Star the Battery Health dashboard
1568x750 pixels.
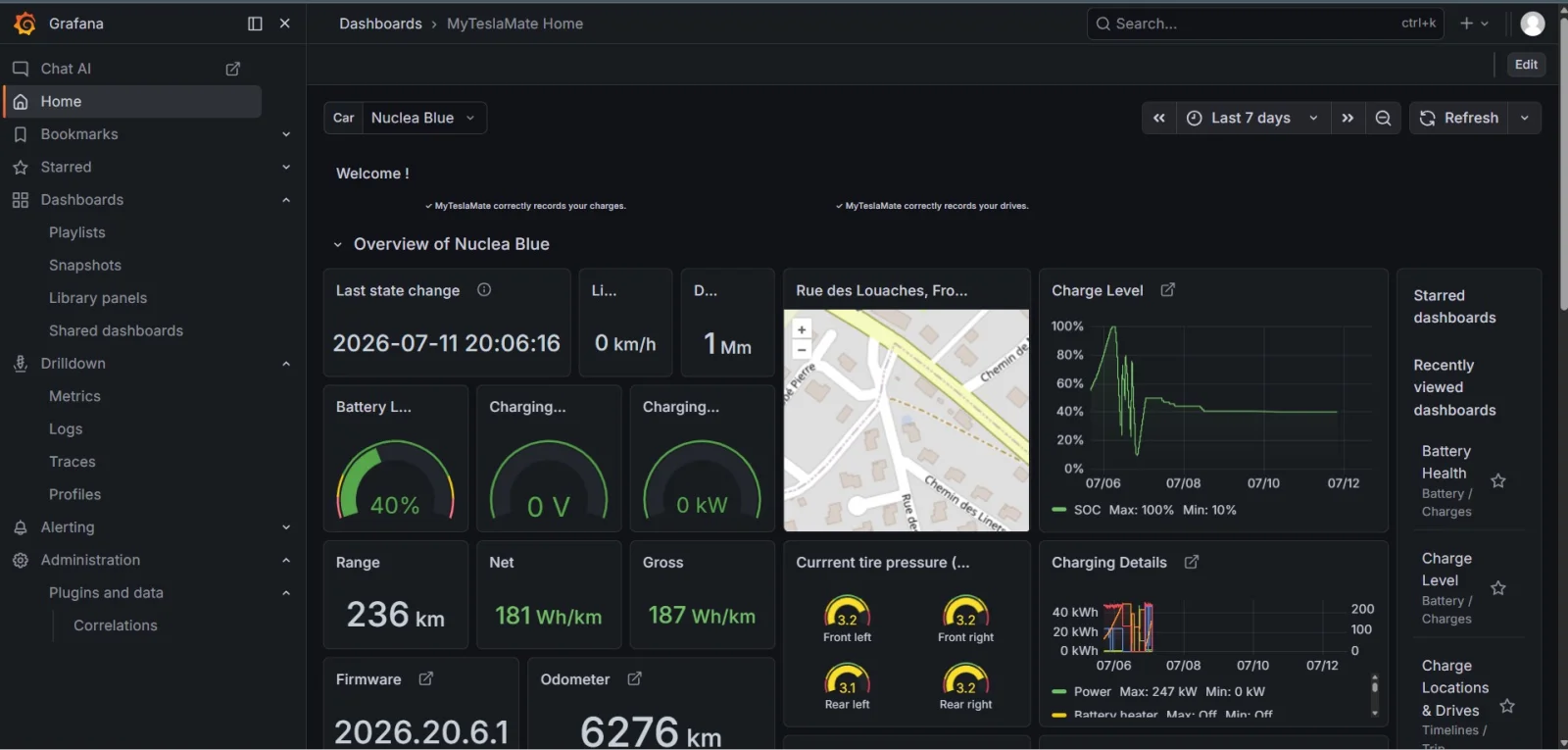(1498, 481)
